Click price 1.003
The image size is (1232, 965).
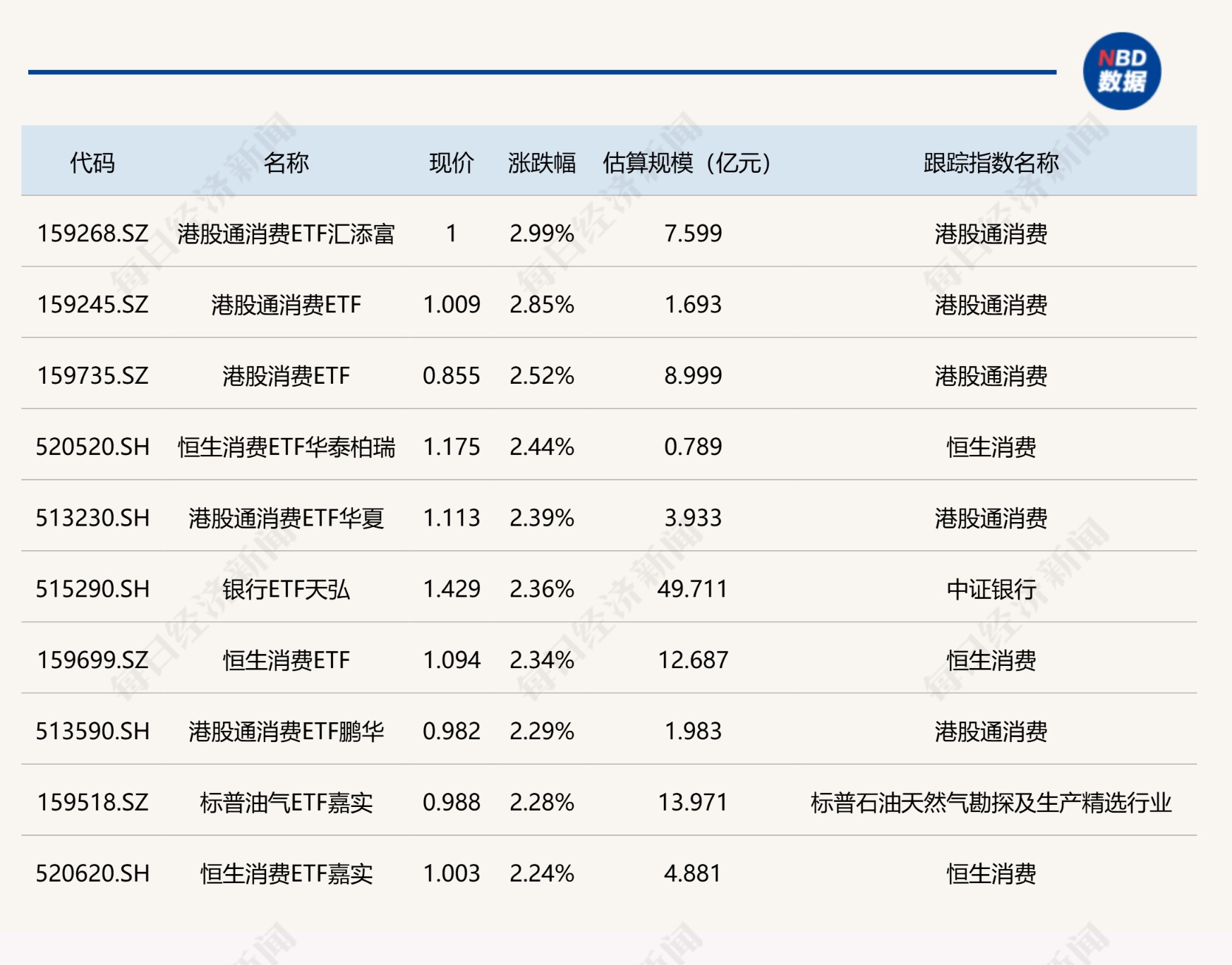452,874
